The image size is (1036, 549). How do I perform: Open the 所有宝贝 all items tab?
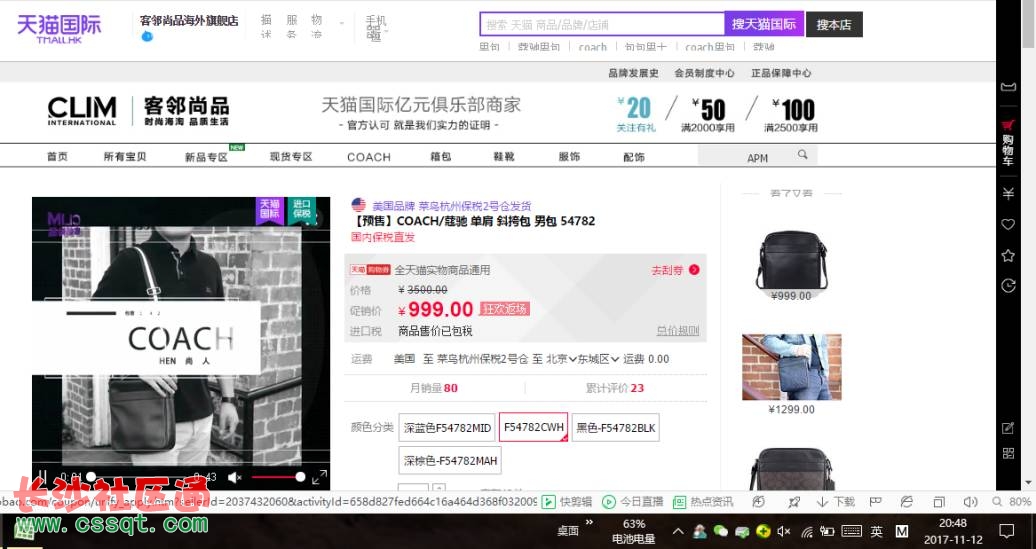pyautogui.click(x=125, y=157)
